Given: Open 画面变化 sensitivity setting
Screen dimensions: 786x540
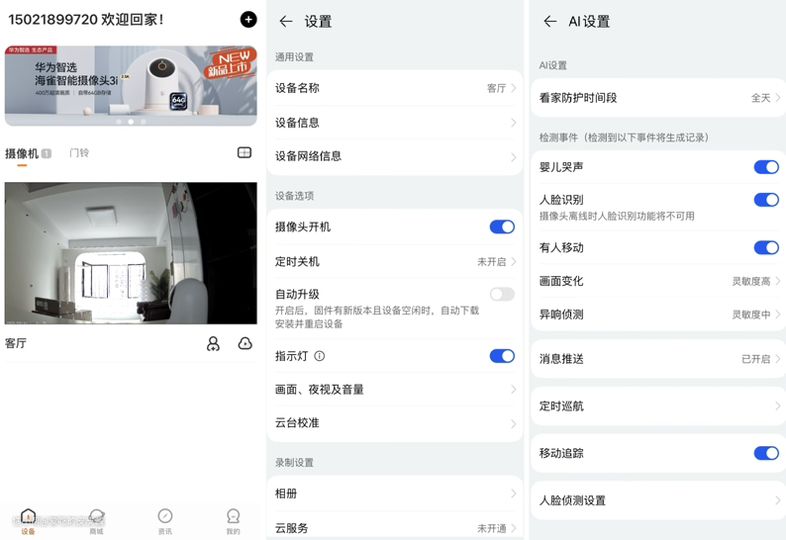Looking at the screenshot, I should click(658, 281).
